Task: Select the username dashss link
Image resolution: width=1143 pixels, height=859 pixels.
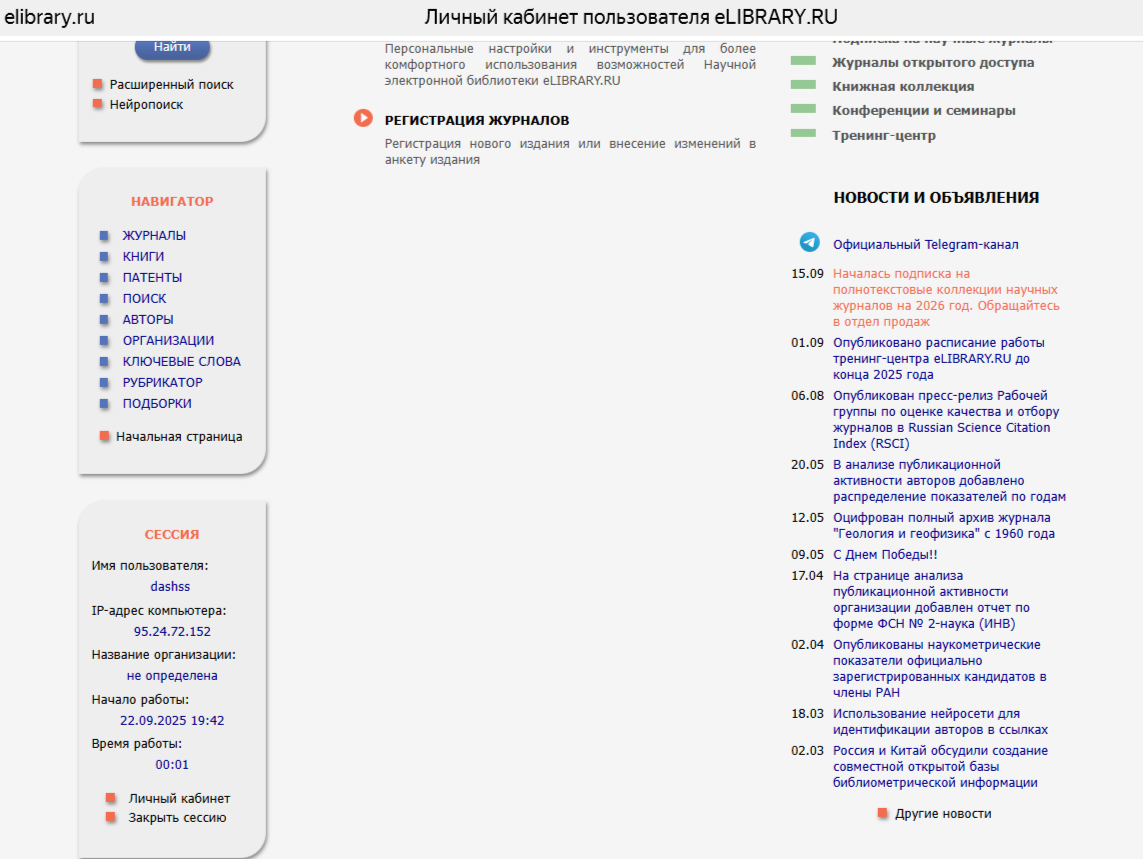Action: coord(170,587)
